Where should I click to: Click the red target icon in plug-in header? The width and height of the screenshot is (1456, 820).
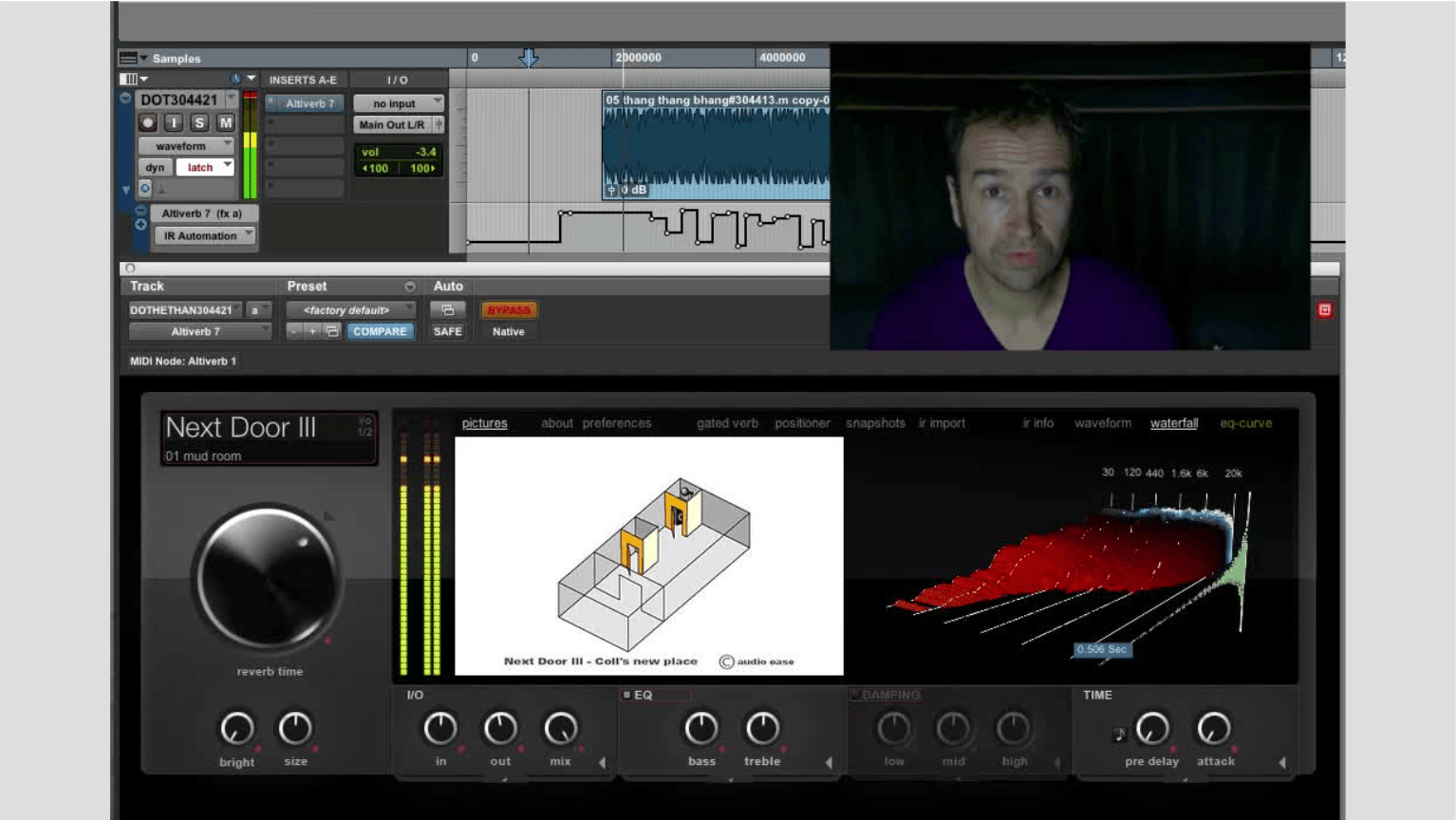click(1325, 310)
